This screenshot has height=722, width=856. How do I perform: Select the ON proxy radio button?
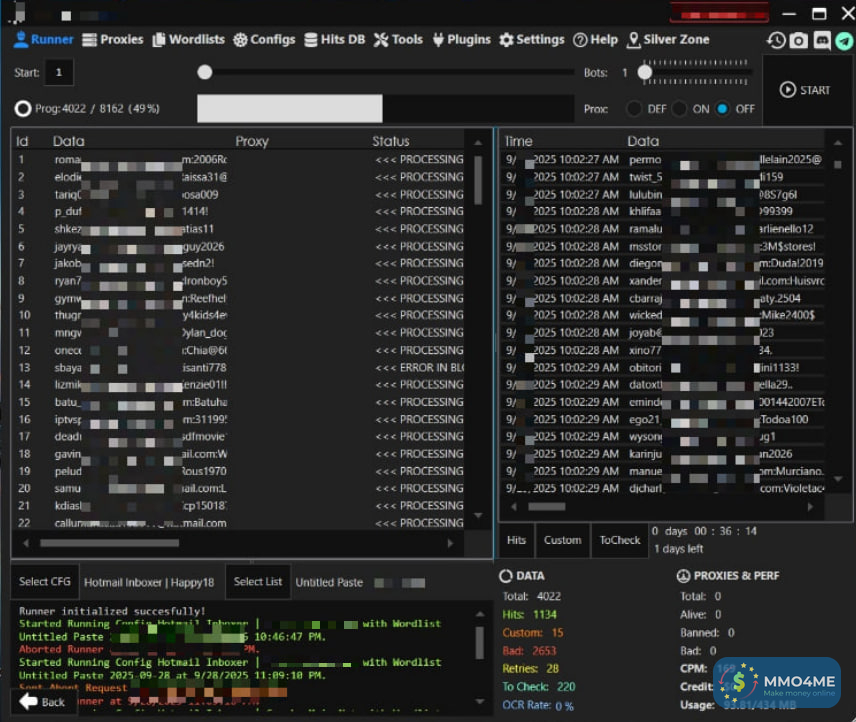pyautogui.click(x=680, y=109)
